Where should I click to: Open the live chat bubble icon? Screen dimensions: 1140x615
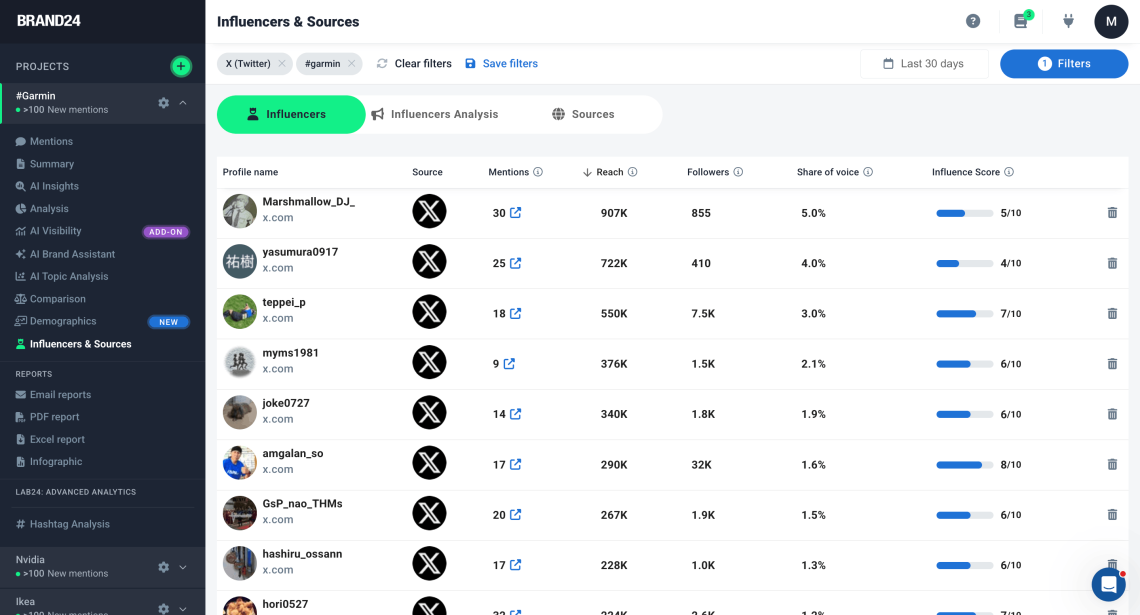click(1108, 584)
